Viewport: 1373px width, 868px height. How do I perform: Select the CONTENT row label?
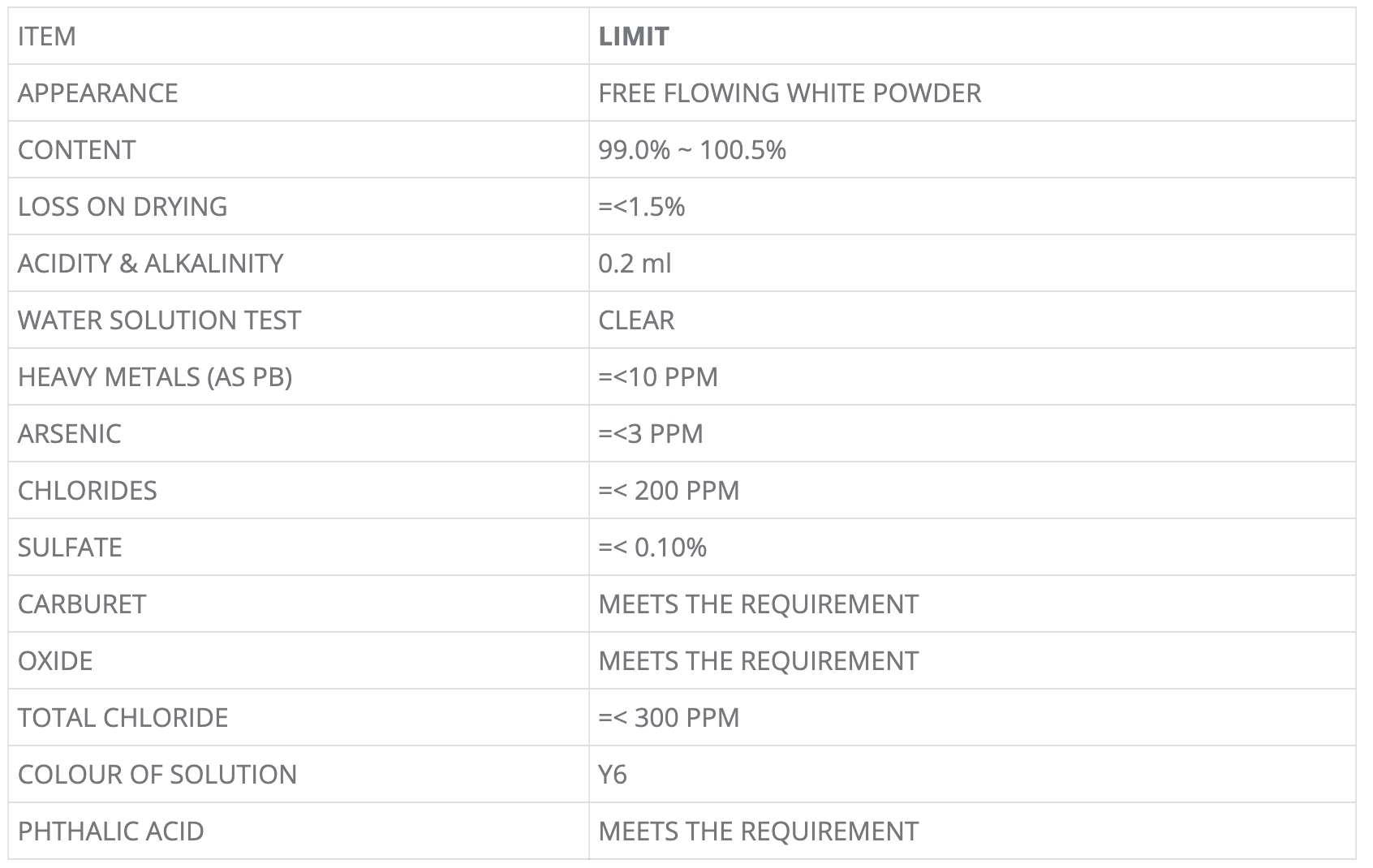pyautogui.click(x=77, y=150)
